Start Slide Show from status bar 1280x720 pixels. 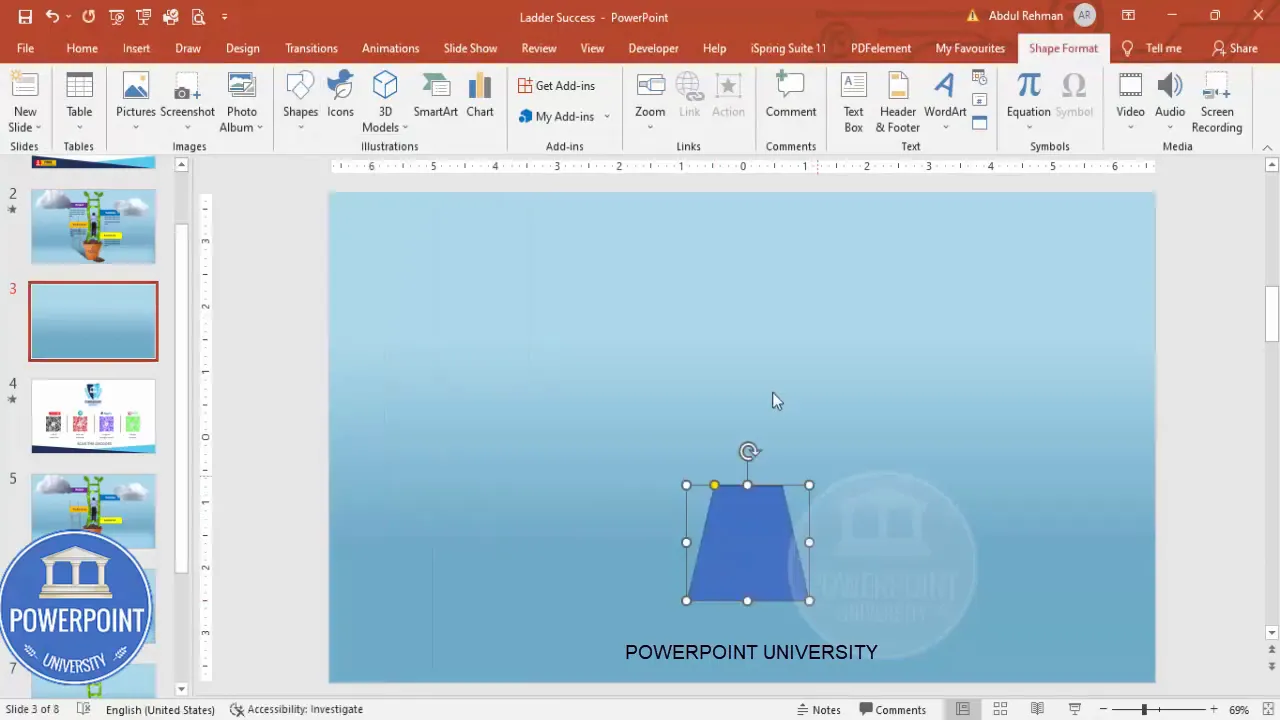[1074, 709]
